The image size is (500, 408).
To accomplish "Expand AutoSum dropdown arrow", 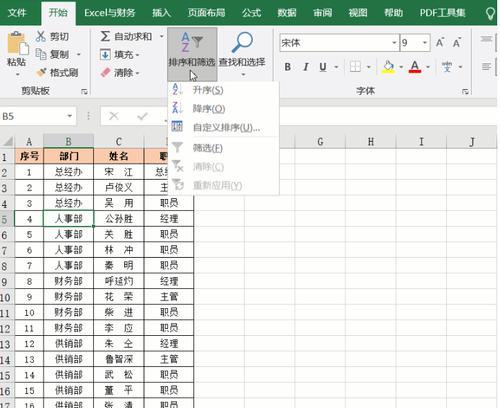I will coord(162,36).
